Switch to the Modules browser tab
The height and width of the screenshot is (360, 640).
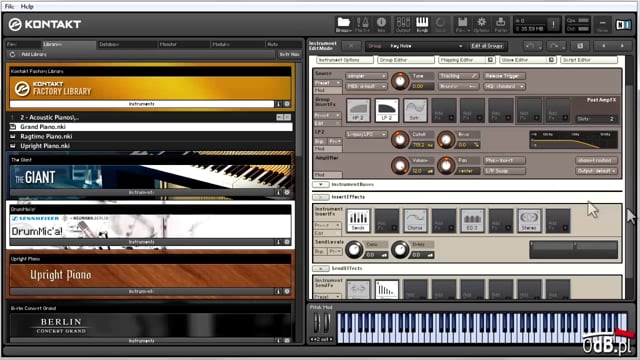pyautogui.click(x=237, y=44)
